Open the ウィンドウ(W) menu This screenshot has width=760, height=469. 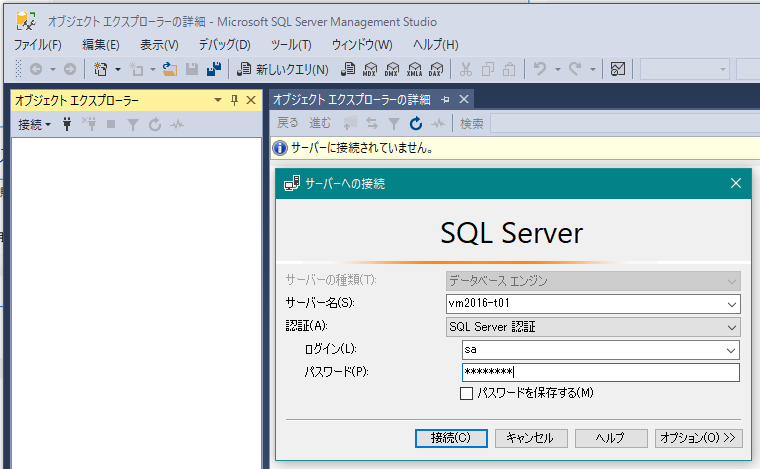point(362,45)
